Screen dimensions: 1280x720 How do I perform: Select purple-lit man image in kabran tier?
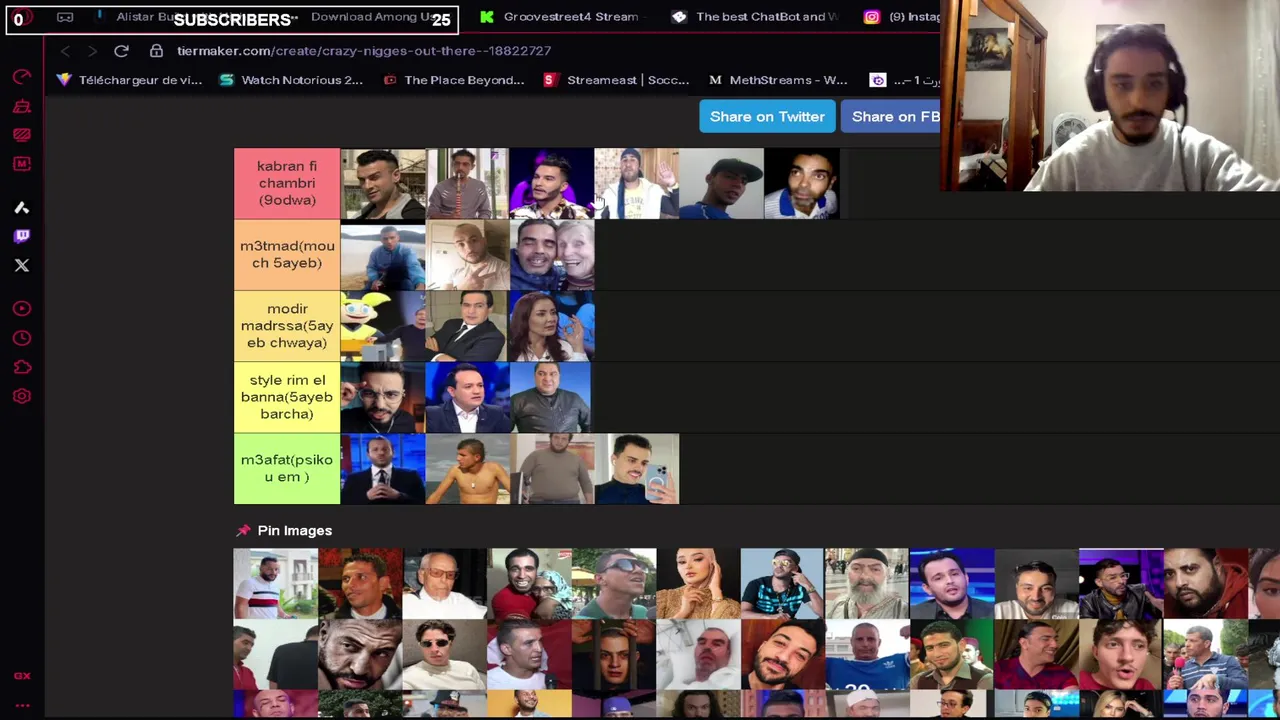click(x=552, y=183)
